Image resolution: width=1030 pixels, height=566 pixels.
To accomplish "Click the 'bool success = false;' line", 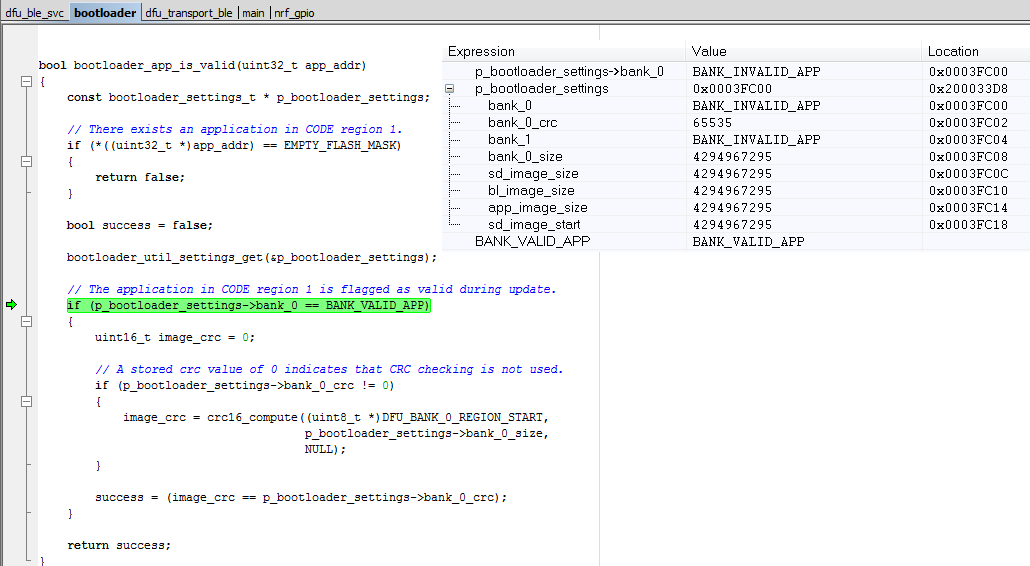I will click(x=140, y=225).
